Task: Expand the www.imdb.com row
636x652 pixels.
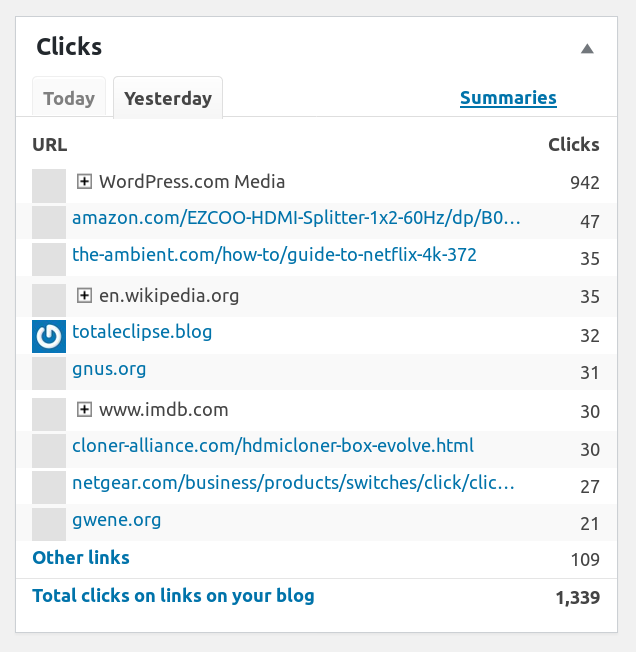Action: tap(85, 409)
